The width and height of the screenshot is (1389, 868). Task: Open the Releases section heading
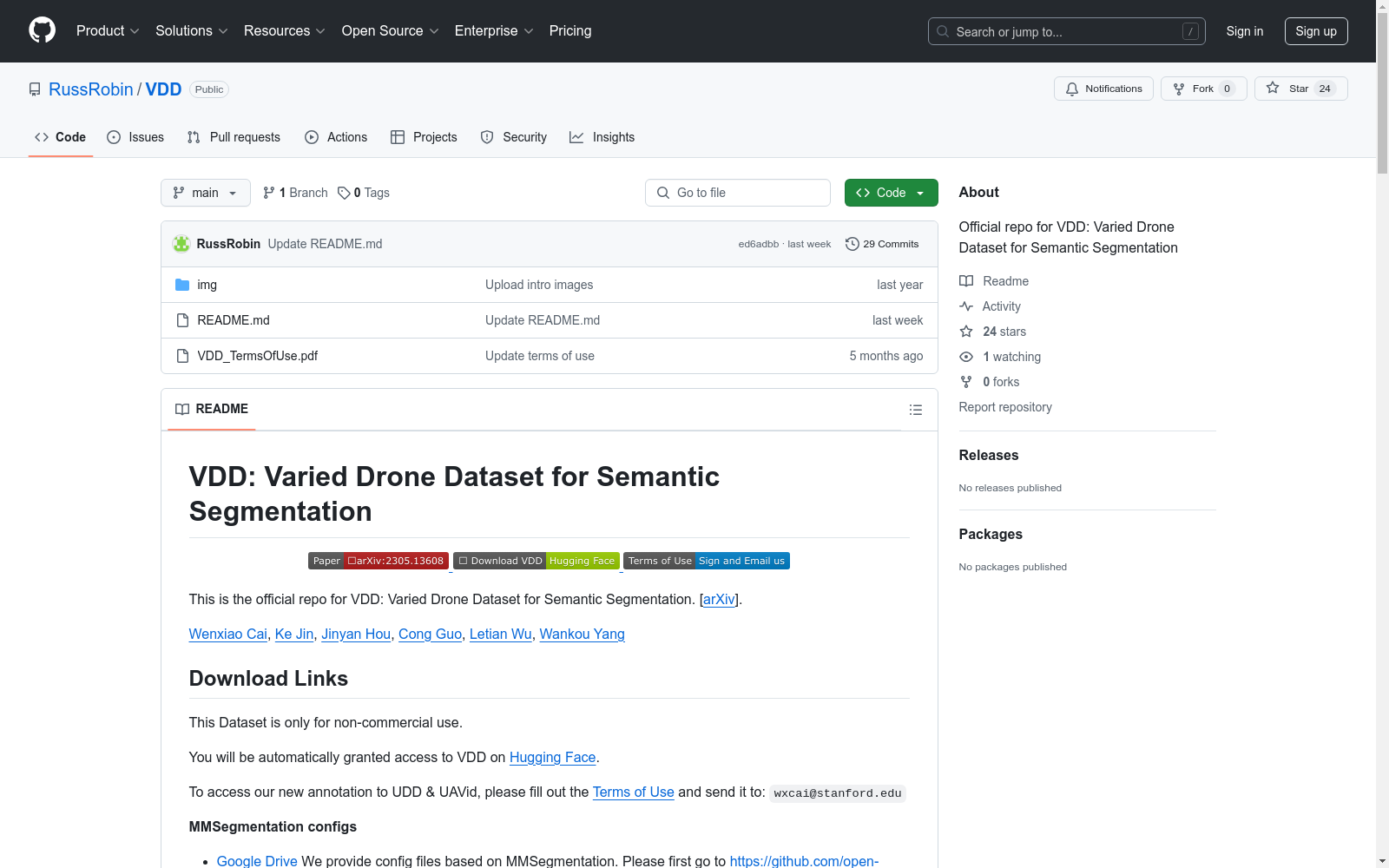tap(989, 455)
